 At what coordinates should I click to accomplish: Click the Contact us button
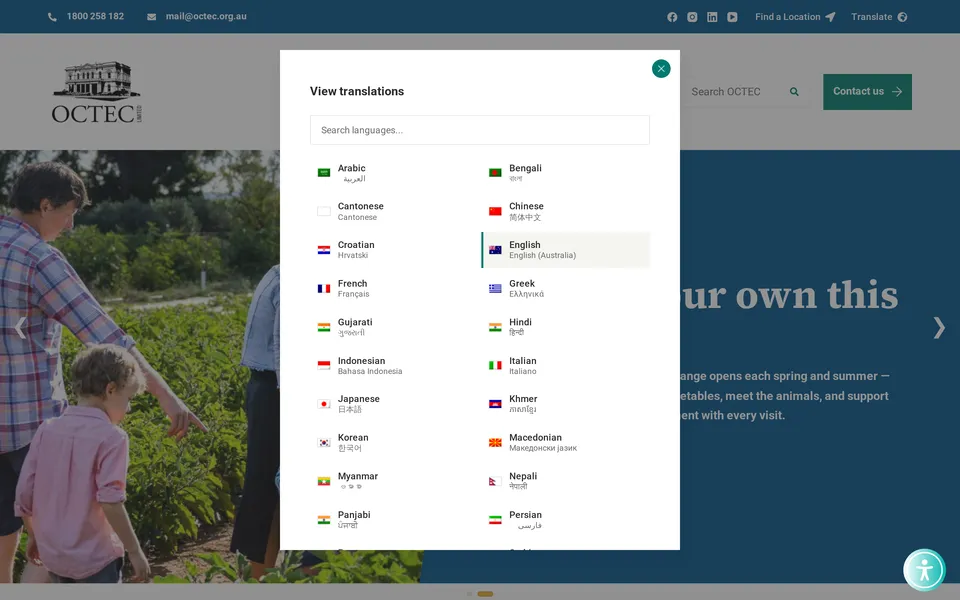click(x=867, y=92)
